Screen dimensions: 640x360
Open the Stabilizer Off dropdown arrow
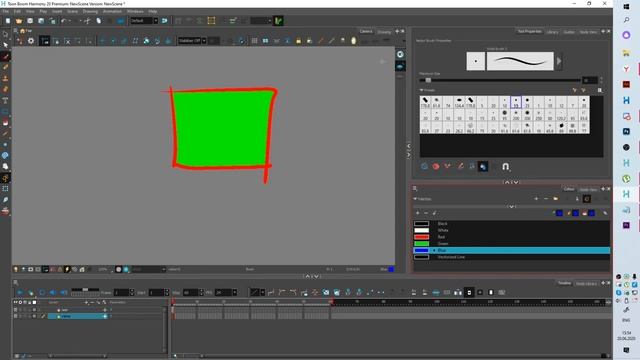[204, 41]
